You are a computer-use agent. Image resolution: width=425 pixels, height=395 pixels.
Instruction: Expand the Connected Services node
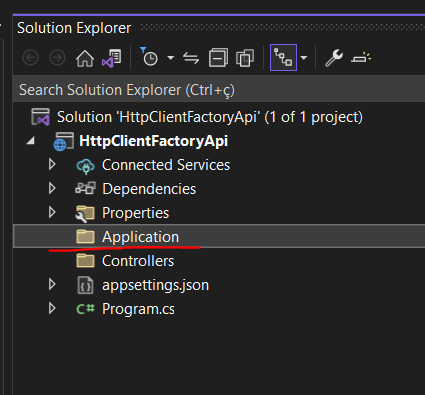[x=52, y=165]
